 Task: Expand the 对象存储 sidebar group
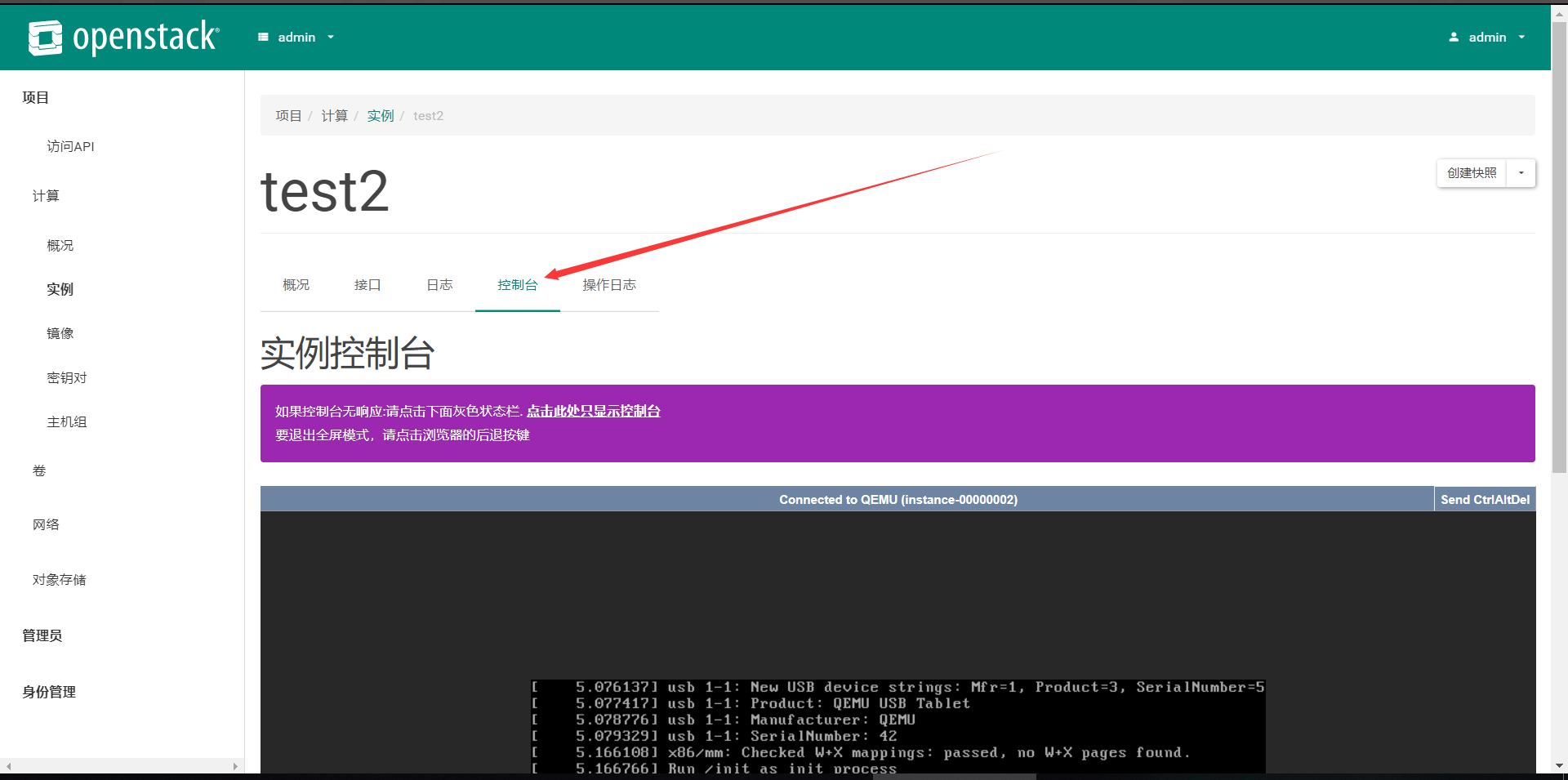click(x=59, y=580)
